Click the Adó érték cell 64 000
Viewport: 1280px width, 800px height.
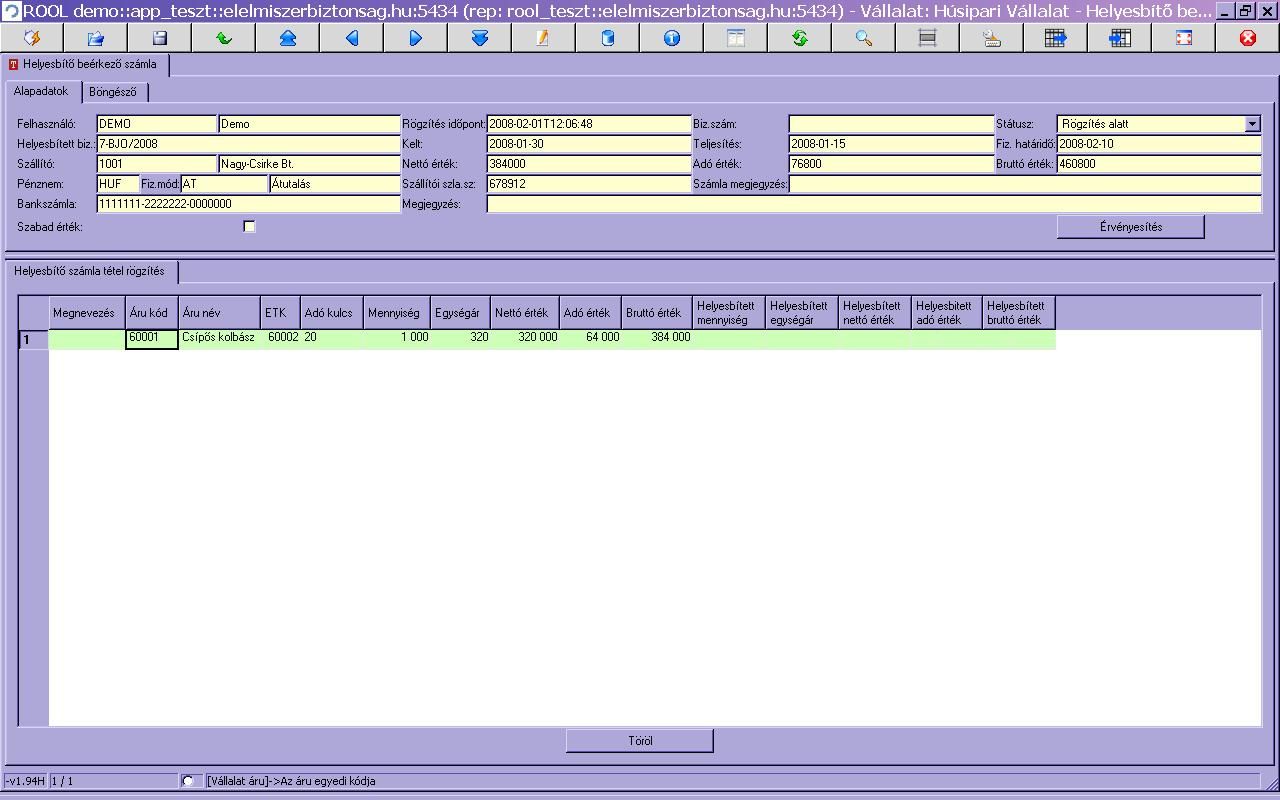coord(590,339)
